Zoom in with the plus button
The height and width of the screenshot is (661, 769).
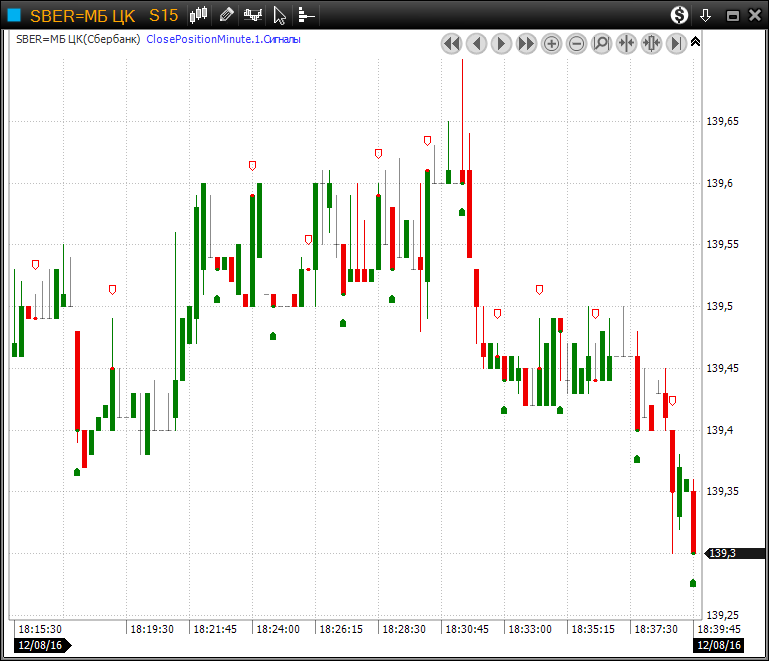551,43
